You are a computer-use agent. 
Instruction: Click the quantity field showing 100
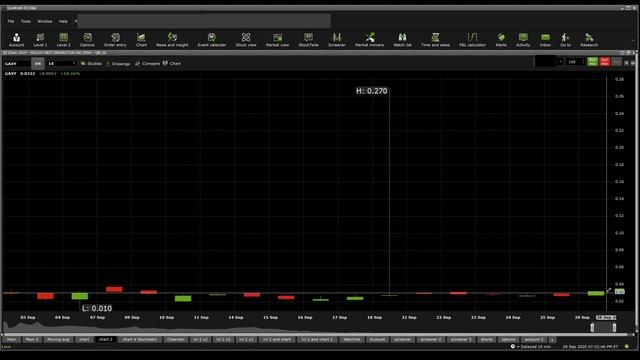point(573,62)
